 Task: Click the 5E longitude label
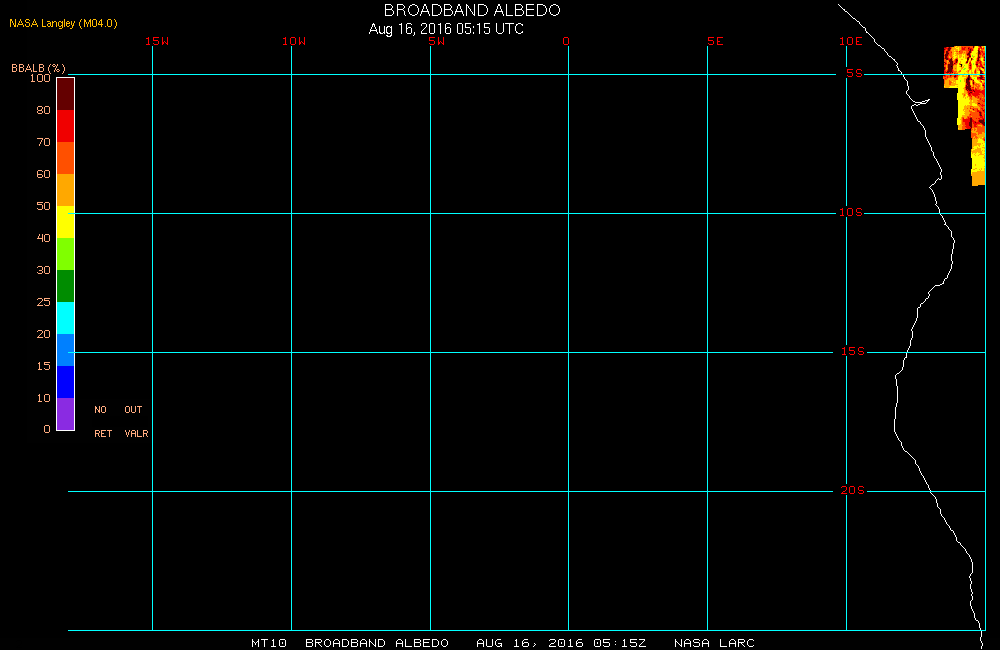click(715, 41)
